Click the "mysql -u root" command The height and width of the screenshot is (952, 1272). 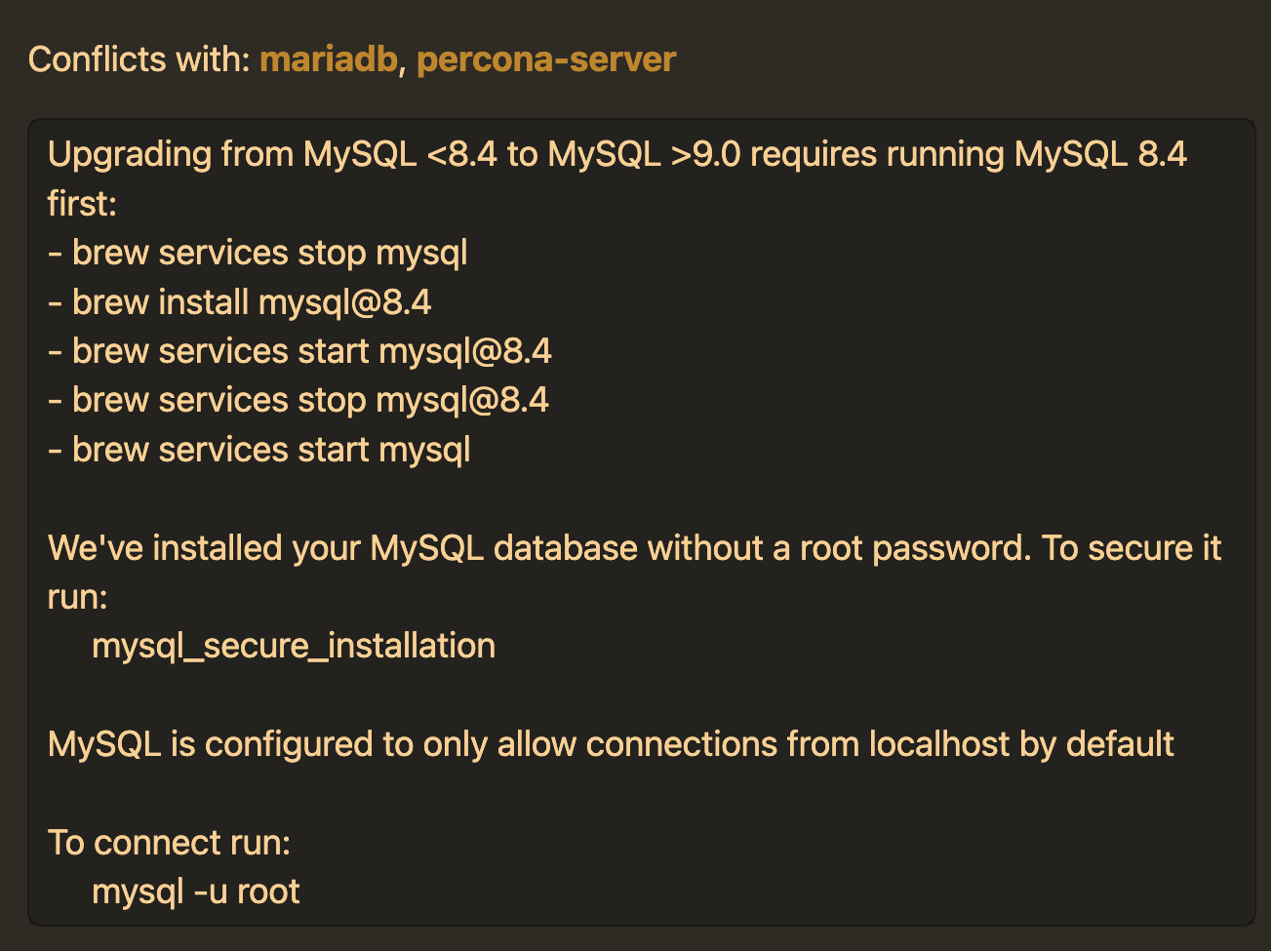click(195, 892)
